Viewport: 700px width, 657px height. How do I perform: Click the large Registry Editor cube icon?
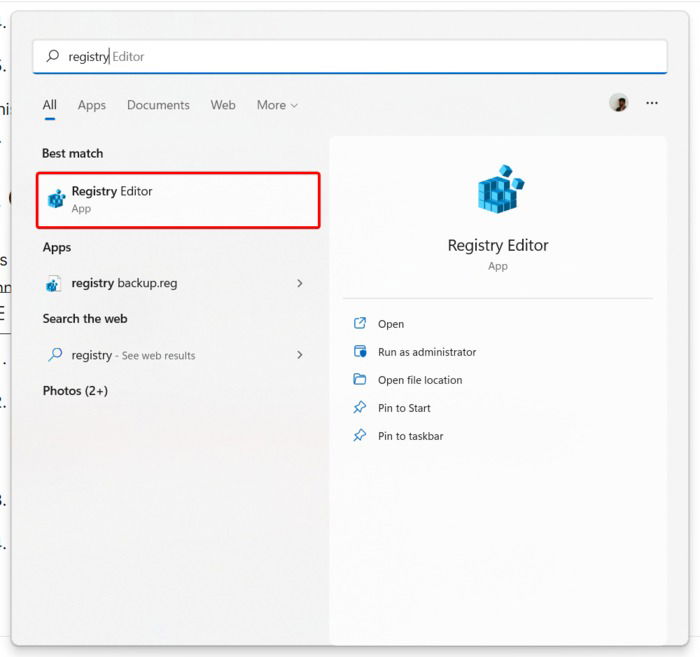coord(500,189)
